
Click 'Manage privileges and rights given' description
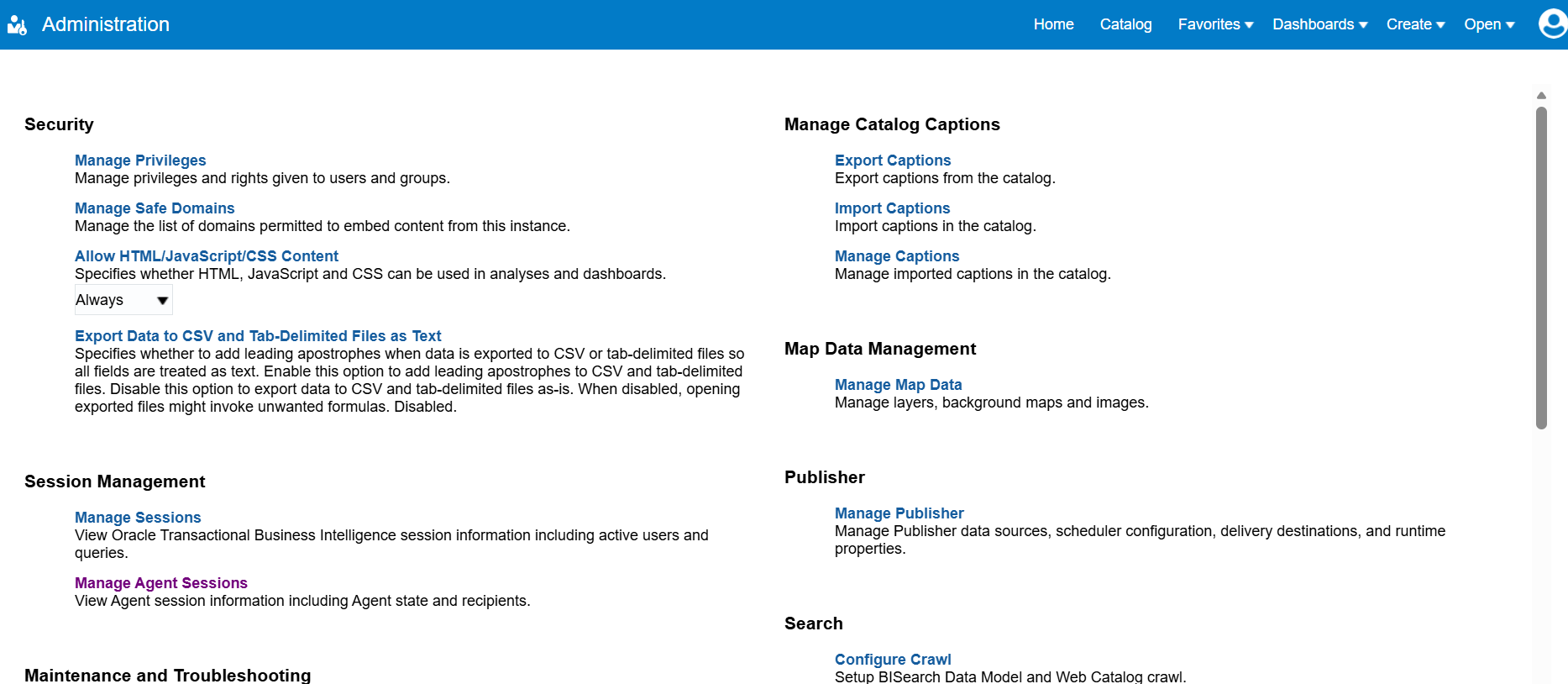pos(262,178)
